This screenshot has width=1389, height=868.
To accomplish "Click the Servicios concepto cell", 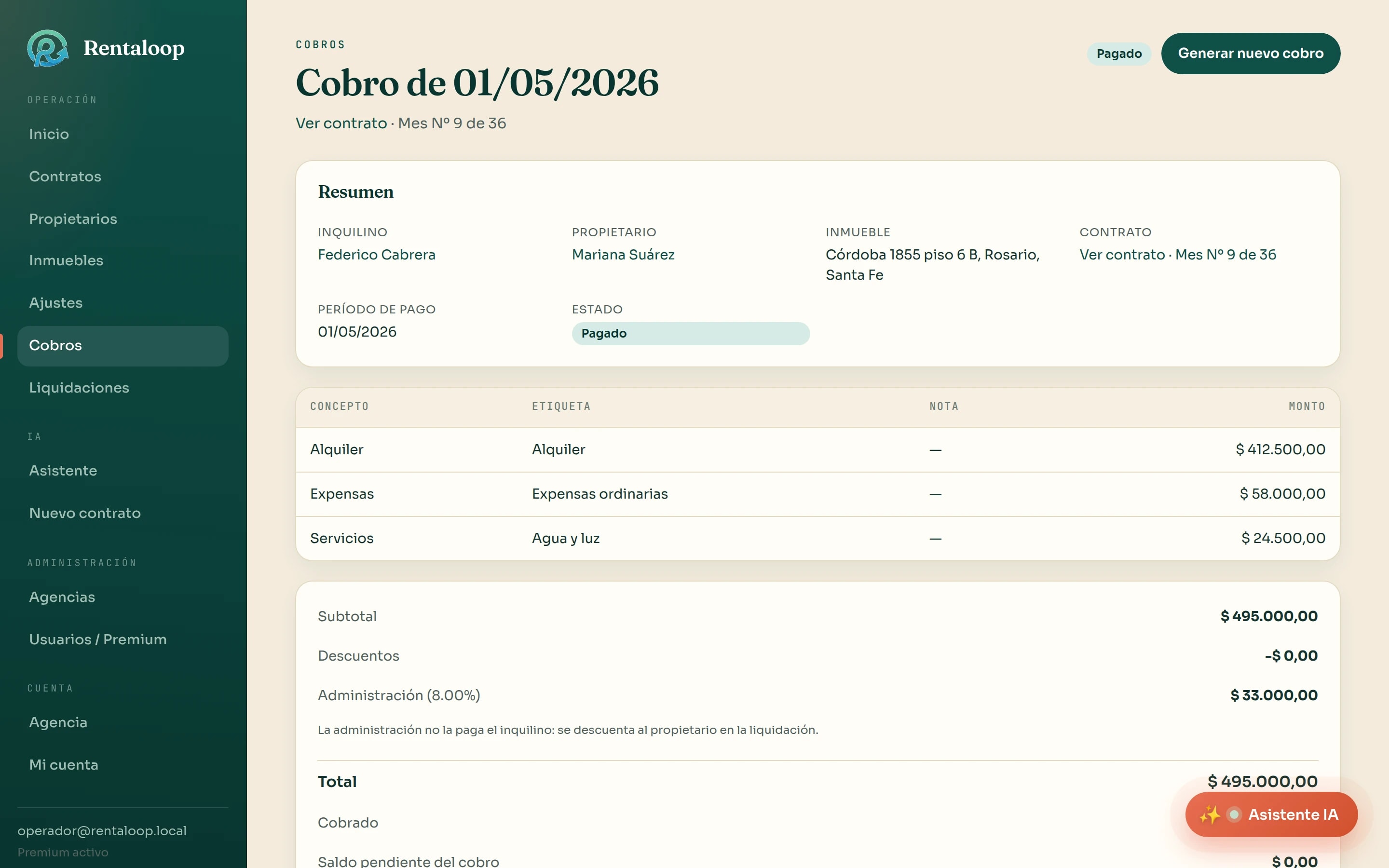I will [x=341, y=538].
